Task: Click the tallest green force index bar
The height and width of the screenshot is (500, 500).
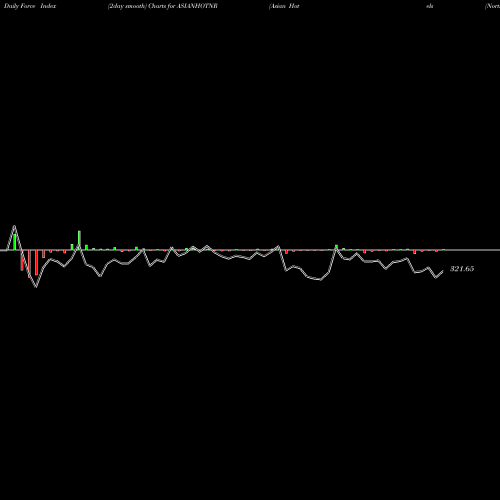Action: tap(79, 240)
